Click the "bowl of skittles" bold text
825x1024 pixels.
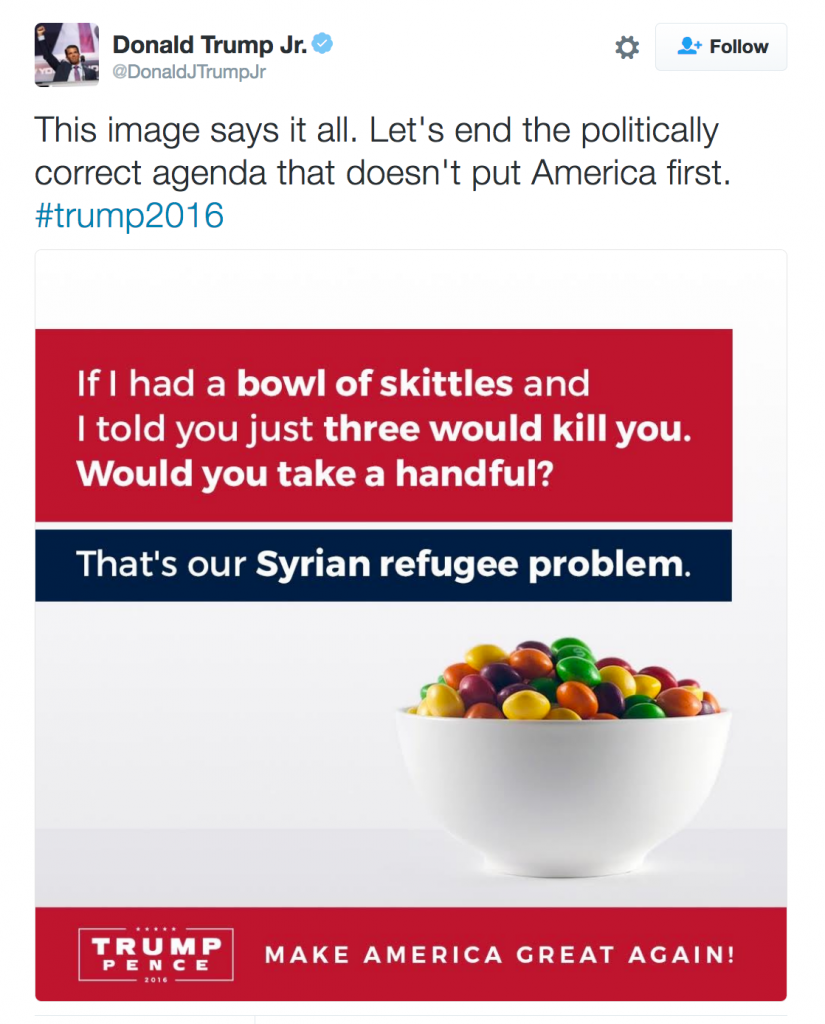click(x=375, y=383)
